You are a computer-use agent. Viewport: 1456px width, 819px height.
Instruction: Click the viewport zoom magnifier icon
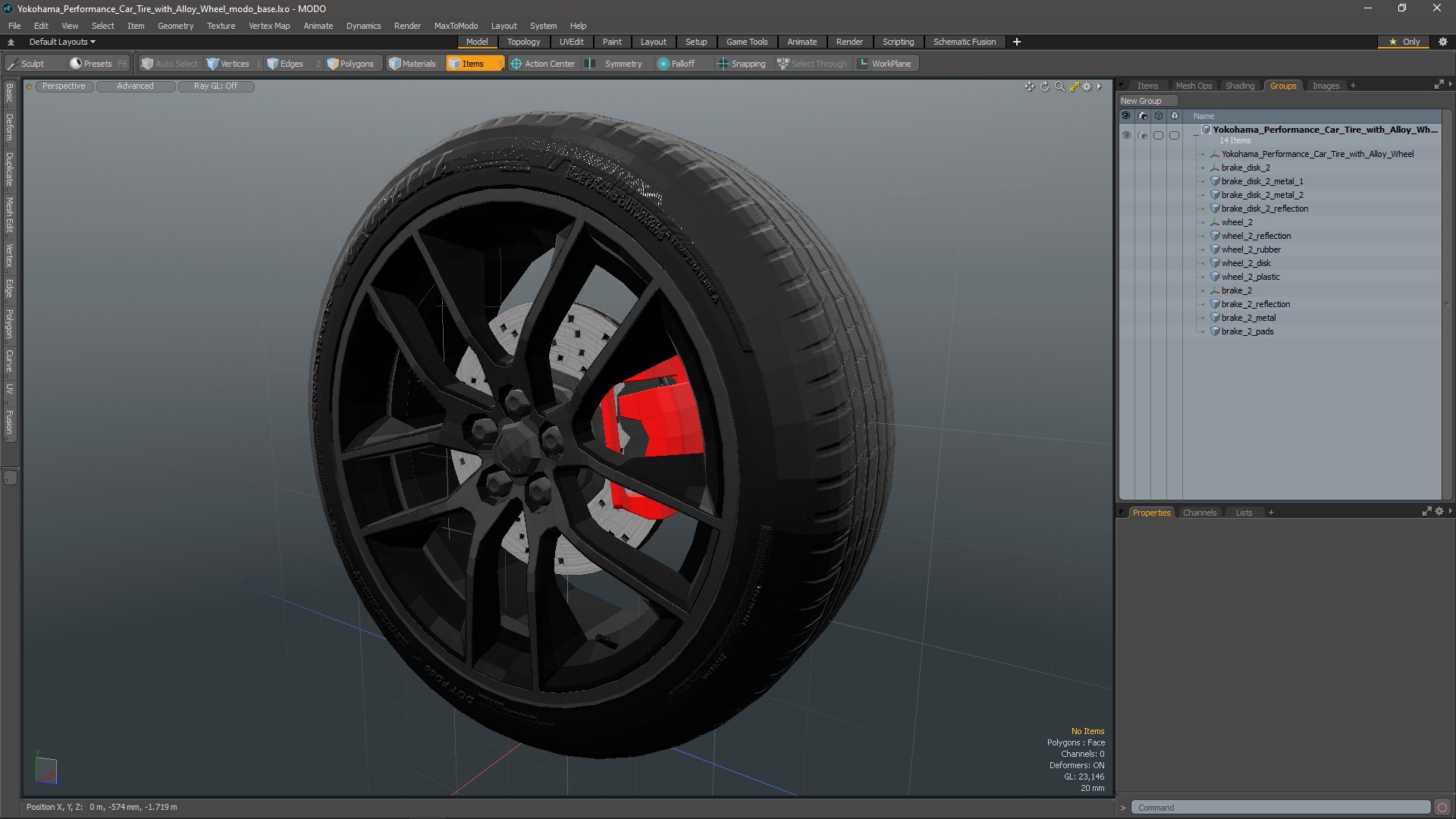click(x=1059, y=86)
